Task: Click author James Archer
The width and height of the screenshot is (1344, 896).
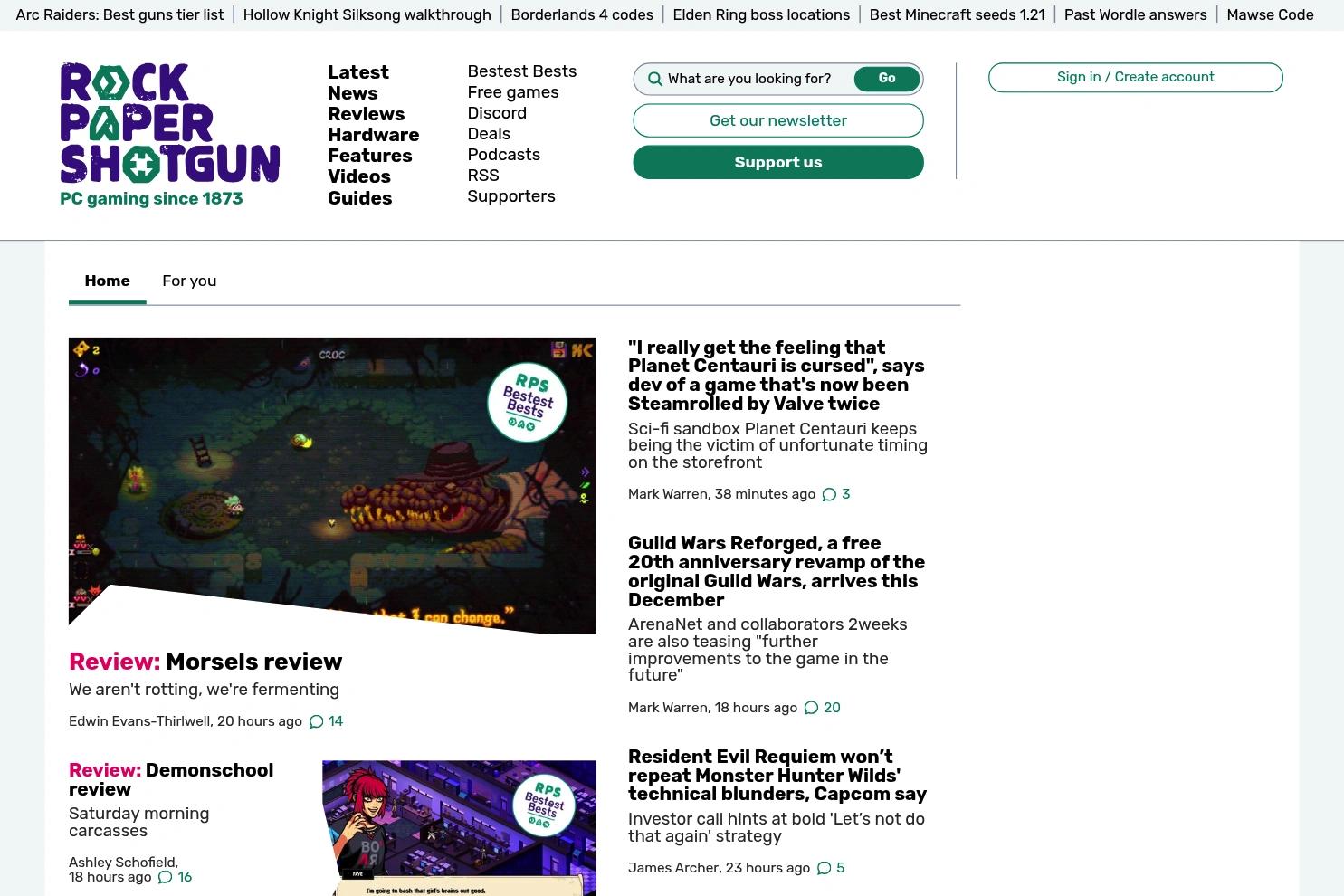Action: click(x=673, y=869)
